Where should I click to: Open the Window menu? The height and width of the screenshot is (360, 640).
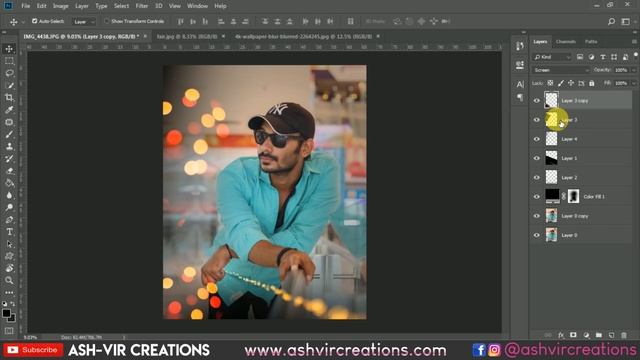coord(197,6)
